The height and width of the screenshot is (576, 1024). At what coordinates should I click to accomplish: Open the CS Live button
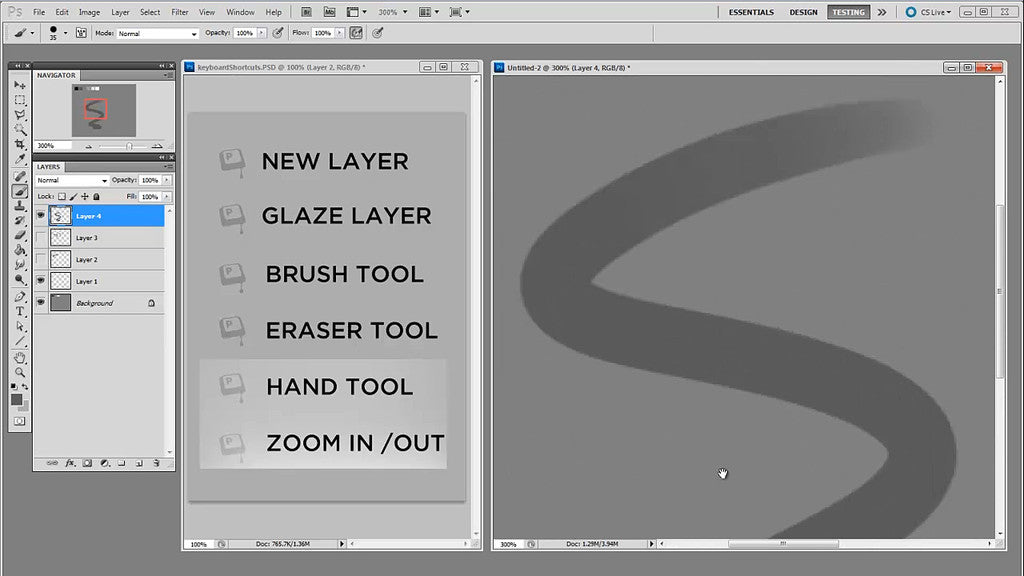pos(928,12)
